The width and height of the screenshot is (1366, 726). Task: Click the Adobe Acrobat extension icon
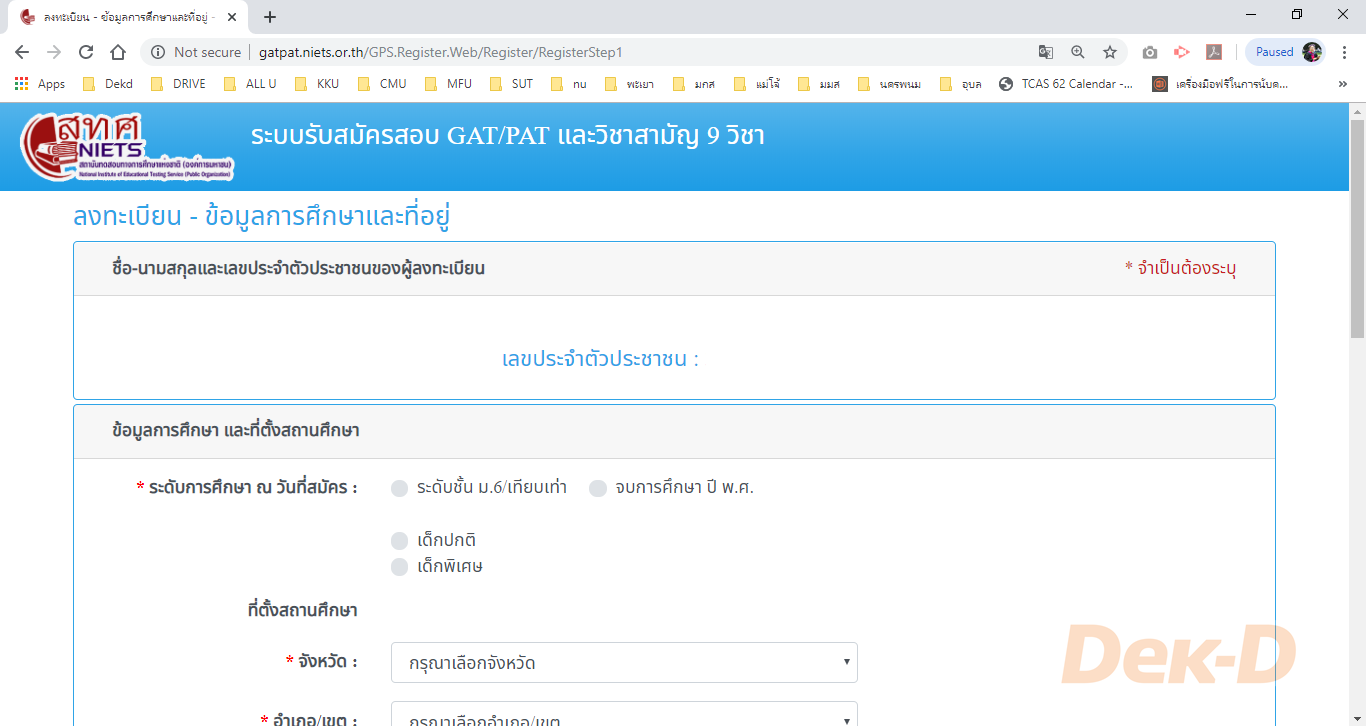[1213, 51]
